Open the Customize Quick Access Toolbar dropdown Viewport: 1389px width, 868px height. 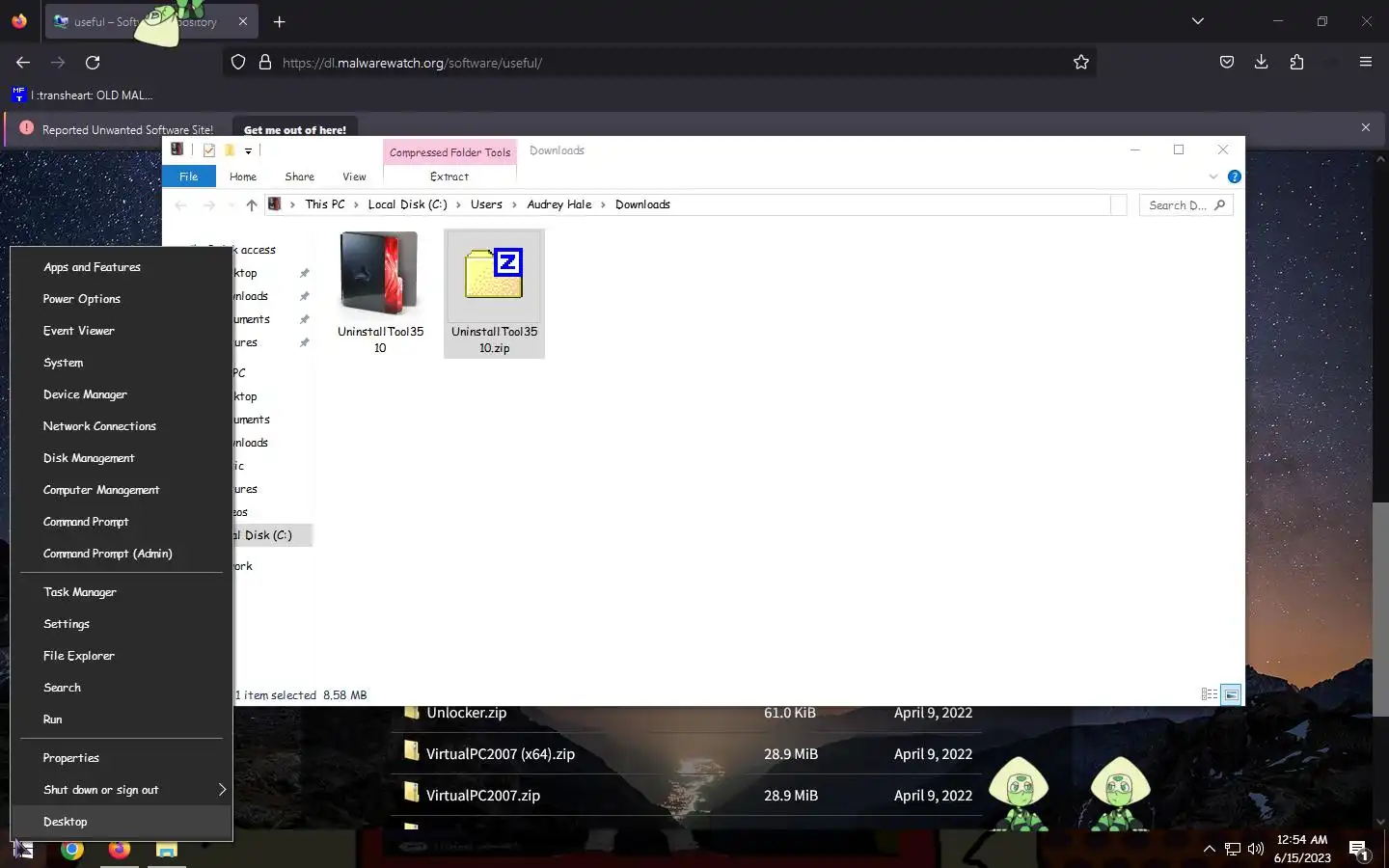click(x=248, y=150)
